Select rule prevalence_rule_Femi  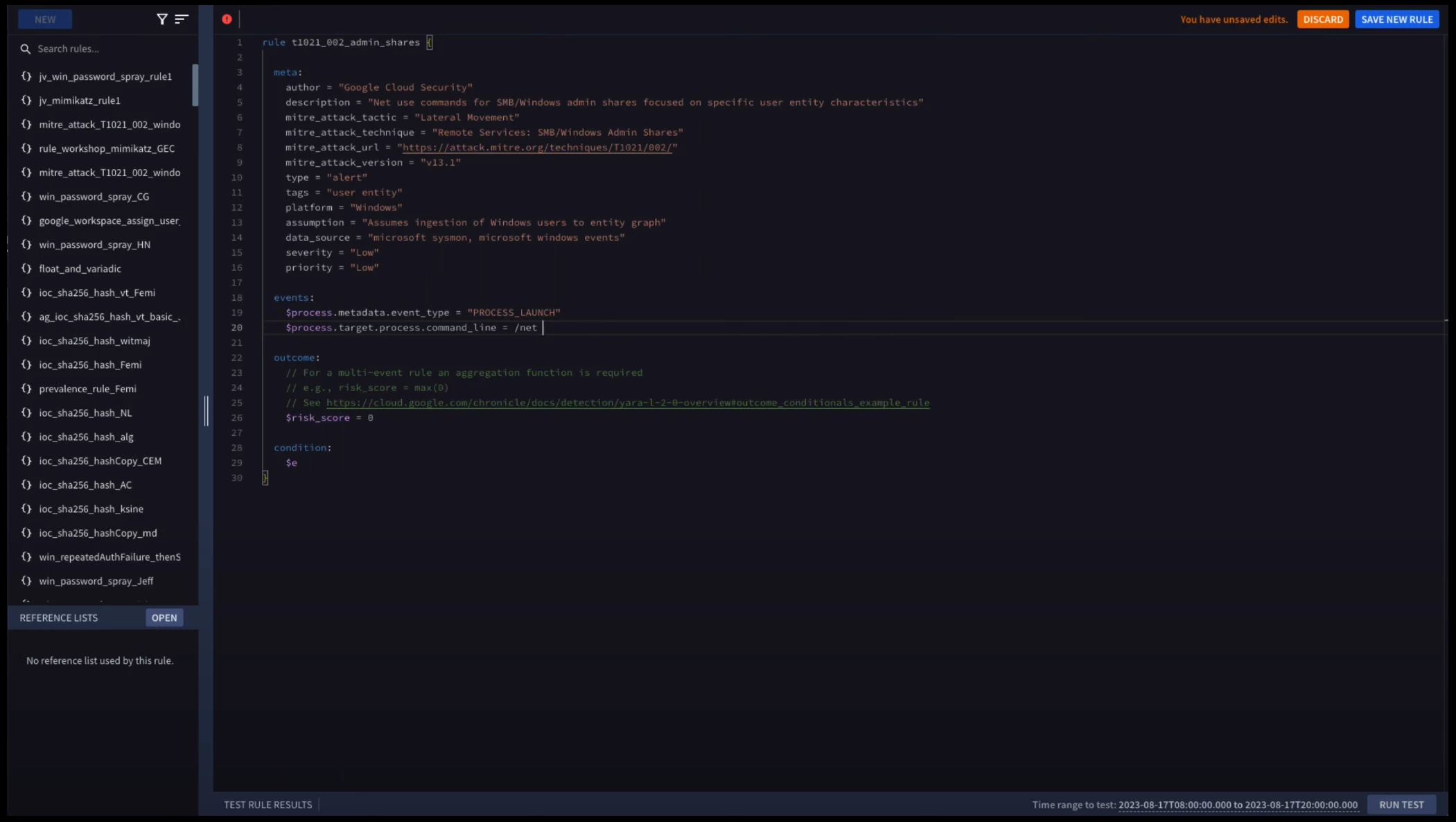click(87, 389)
